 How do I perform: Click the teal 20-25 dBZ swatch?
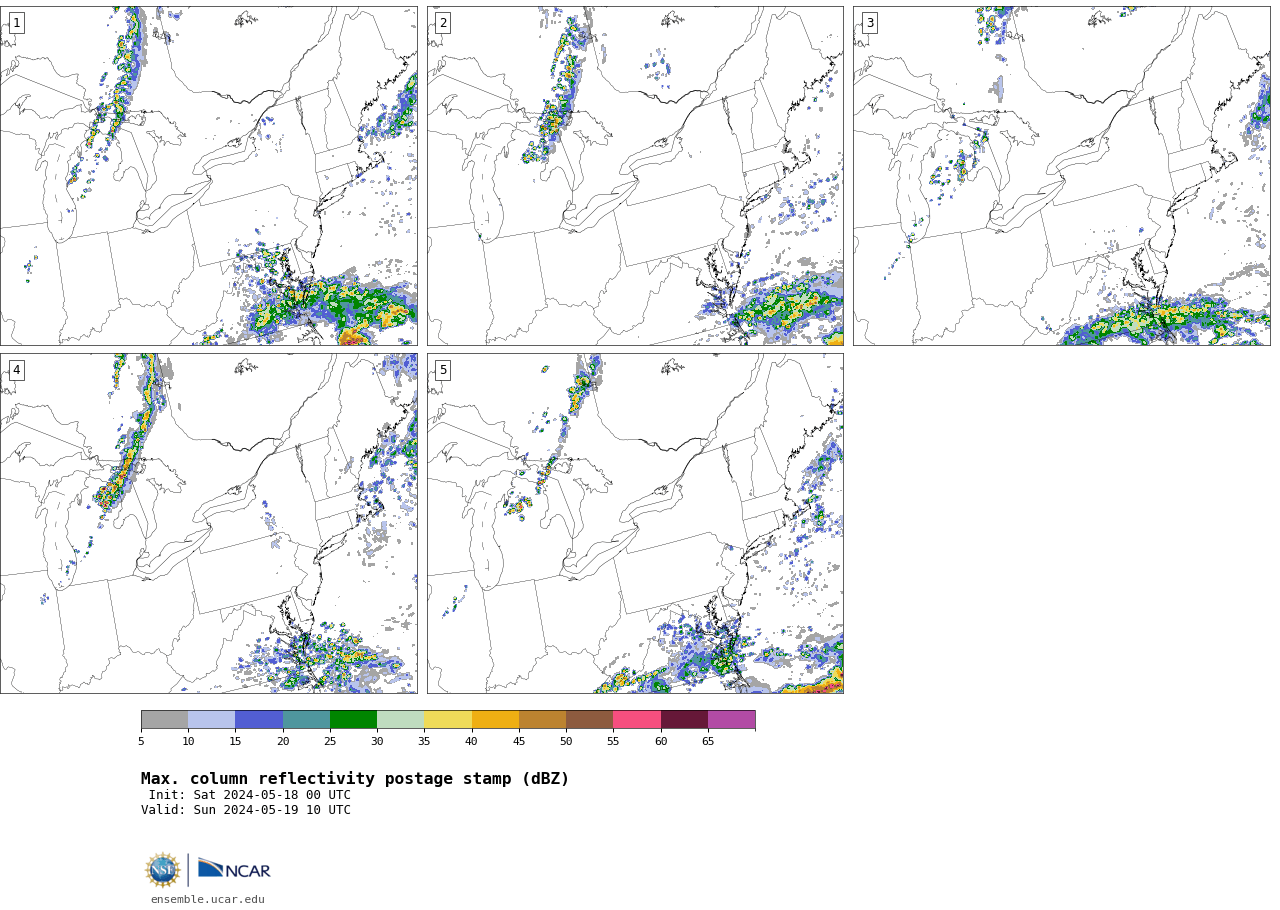click(306, 720)
